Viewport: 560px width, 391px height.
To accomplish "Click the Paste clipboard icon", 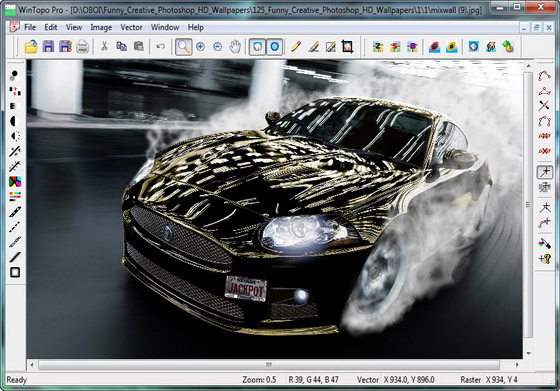I will [x=139, y=46].
